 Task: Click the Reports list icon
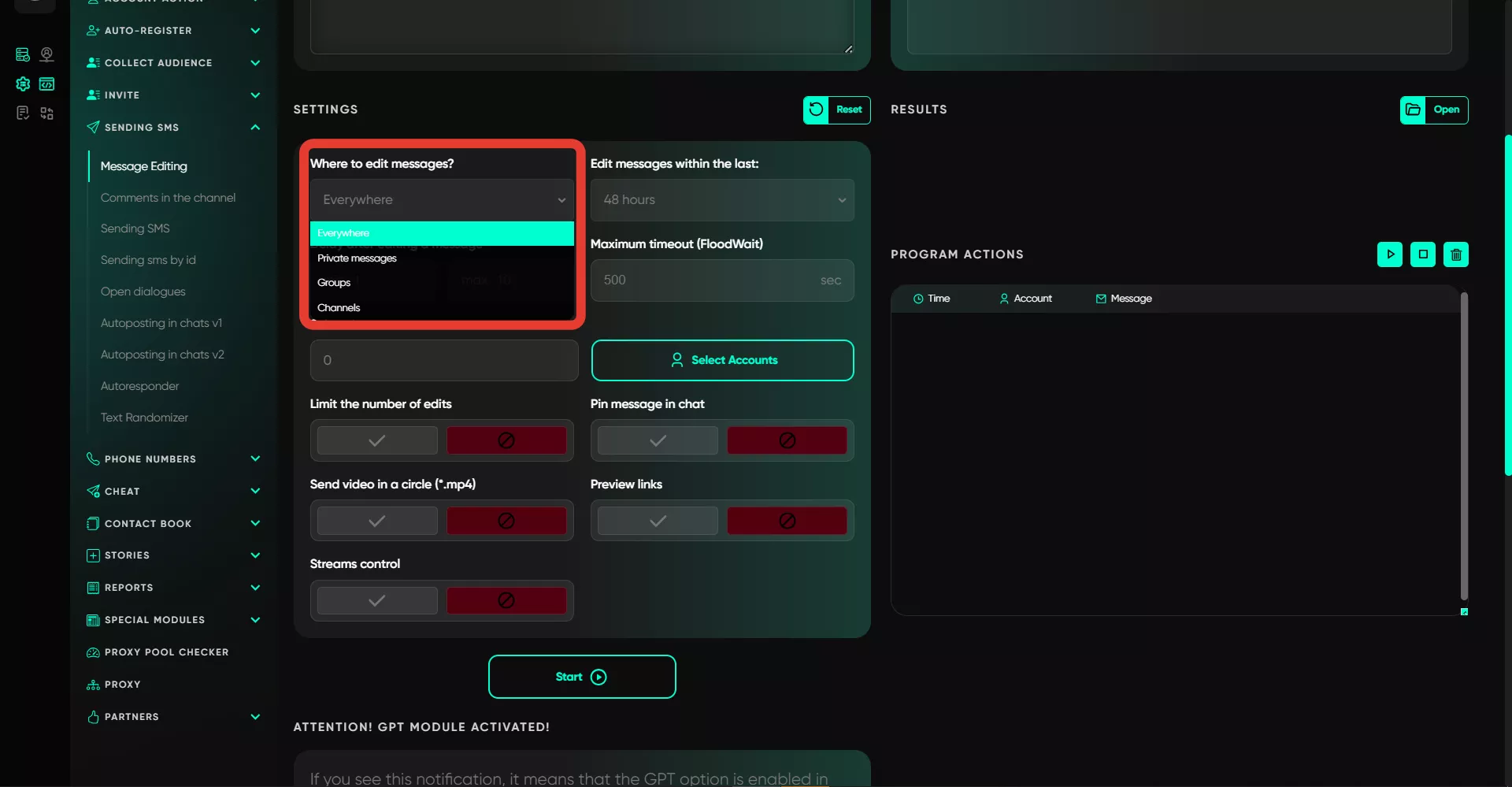[x=93, y=588]
